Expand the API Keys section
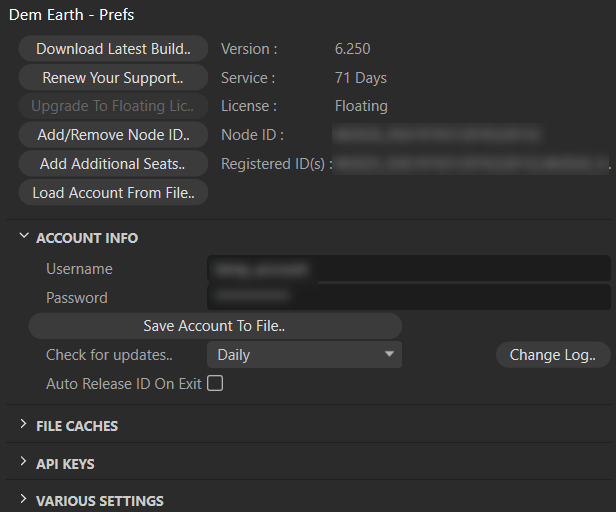This screenshot has width=616, height=512. coord(24,462)
